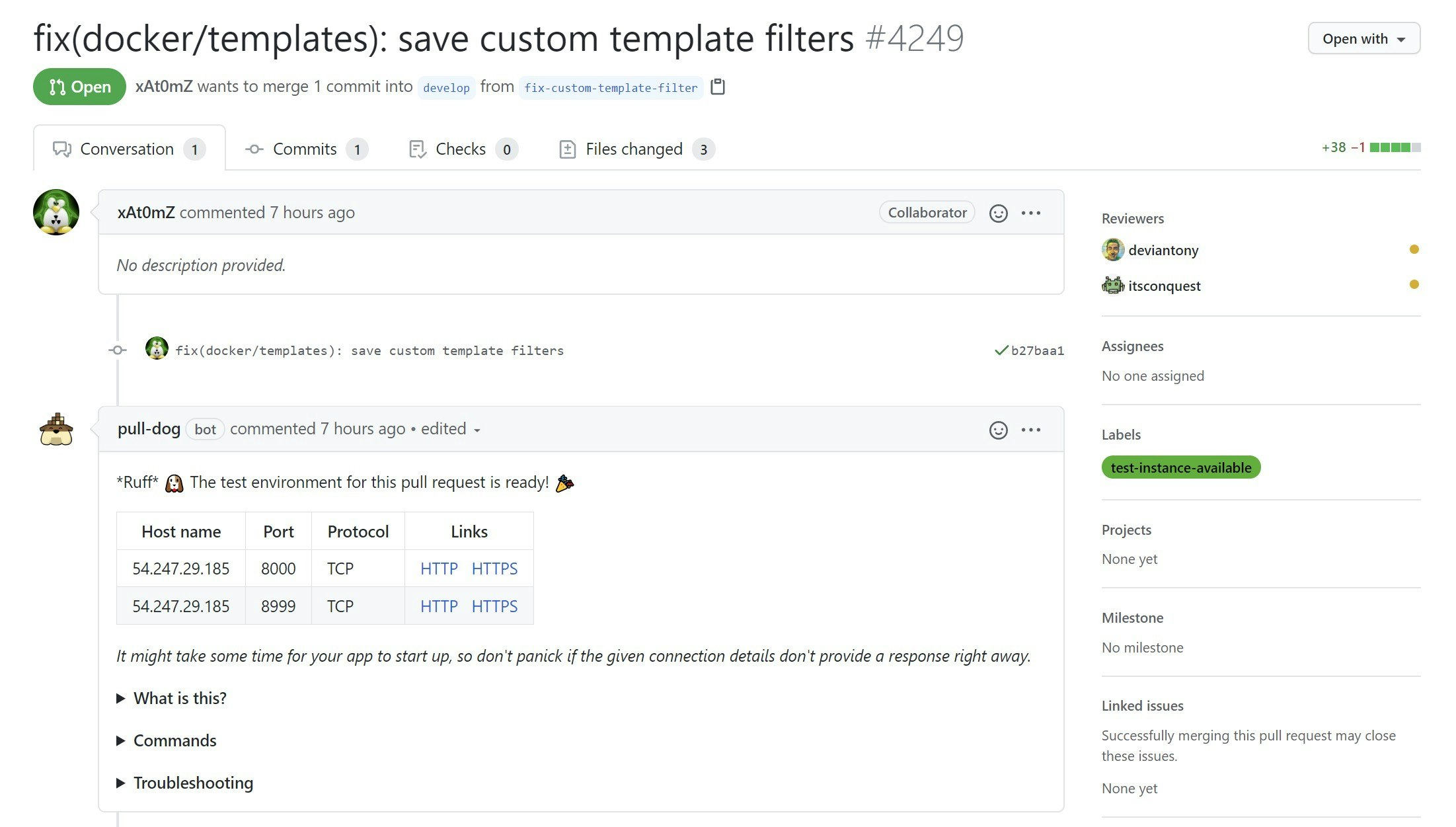1456x827 pixels.
Task: Add emoji reaction to pull-dog comment
Action: click(998, 430)
